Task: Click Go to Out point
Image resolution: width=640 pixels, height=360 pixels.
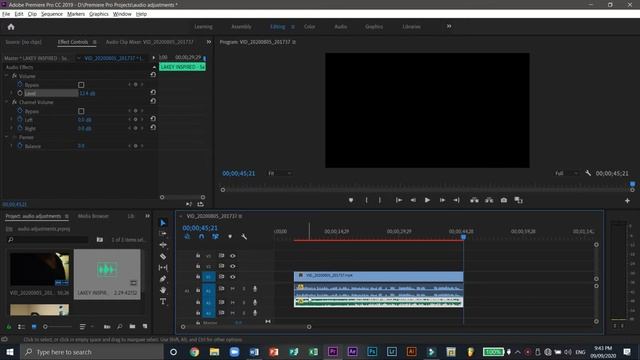Action: 456,200
